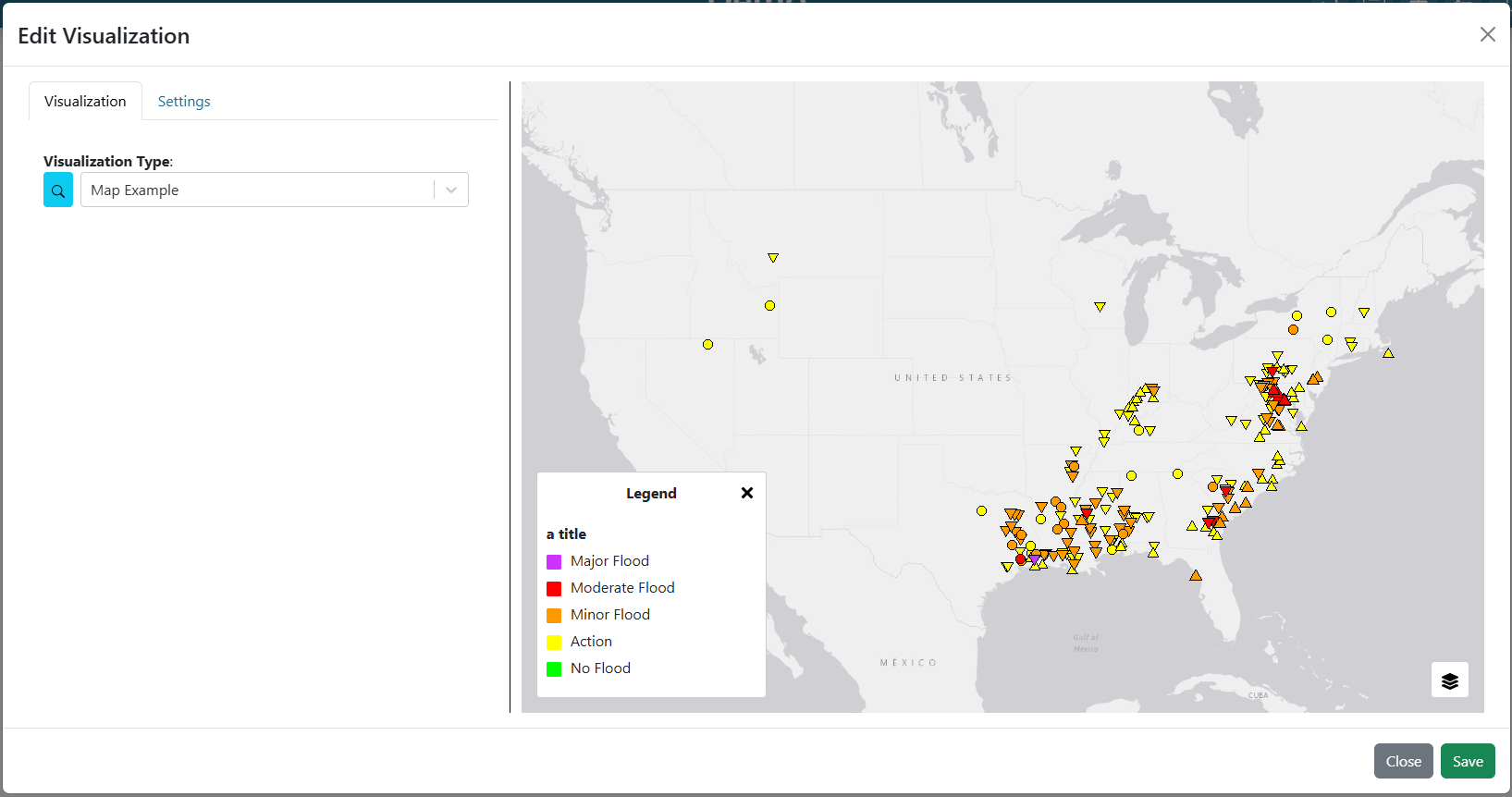Click the gray Close button
The image size is (1512, 797).
pyautogui.click(x=1403, y=761)
